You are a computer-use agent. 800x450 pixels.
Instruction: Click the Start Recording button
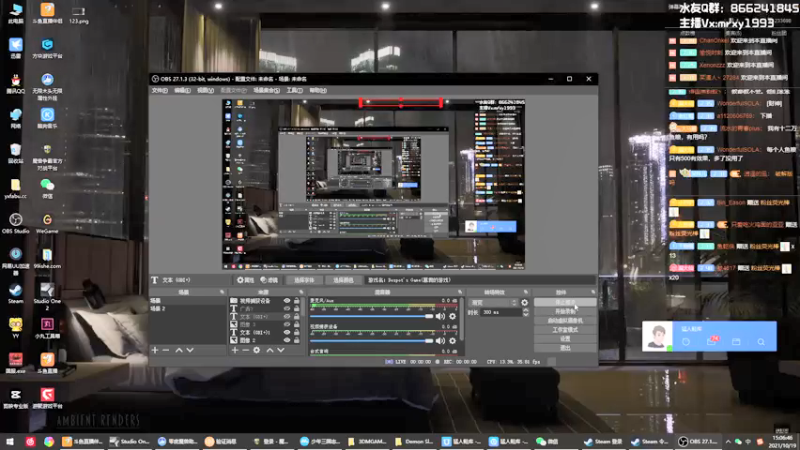point(565,312)
